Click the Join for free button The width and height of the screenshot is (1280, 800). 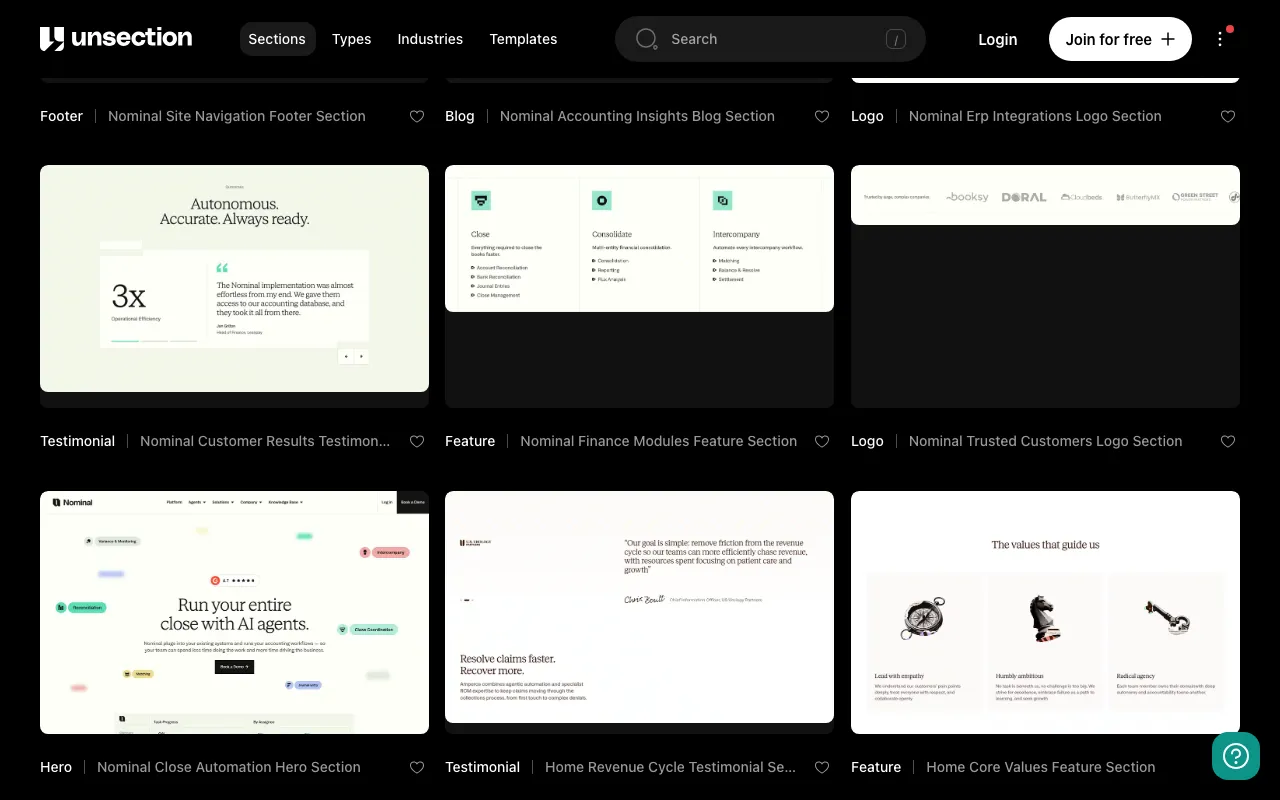1120,39
